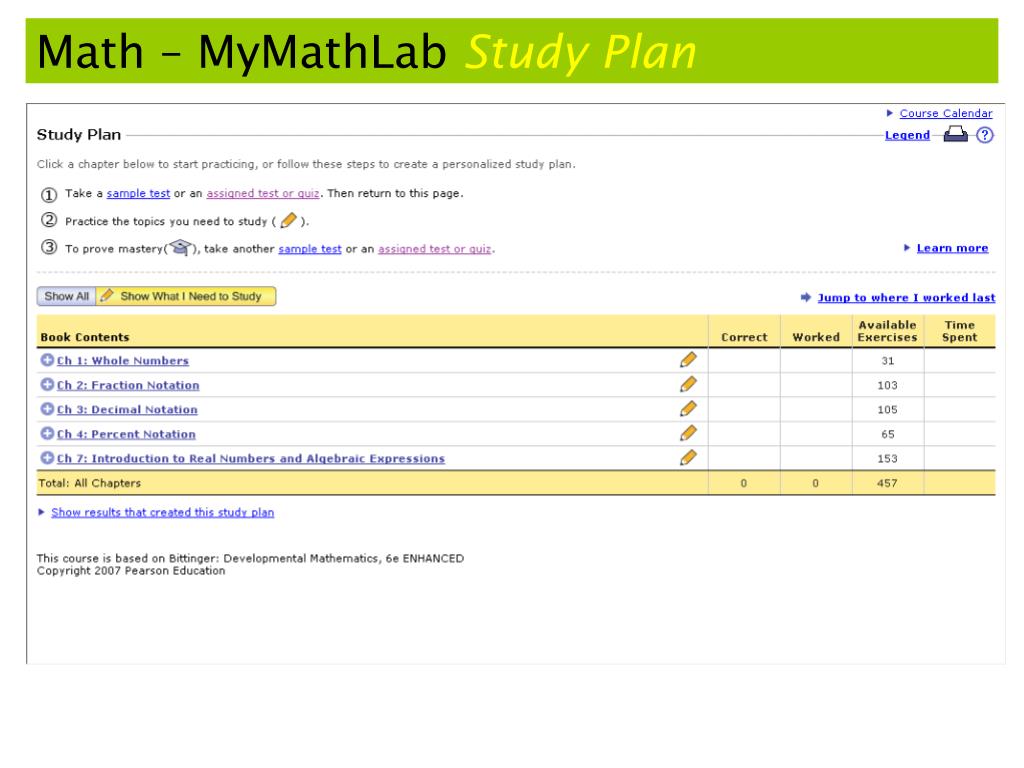
Task: Click the triangle beside Course Calendar
Action: (889, 113)
